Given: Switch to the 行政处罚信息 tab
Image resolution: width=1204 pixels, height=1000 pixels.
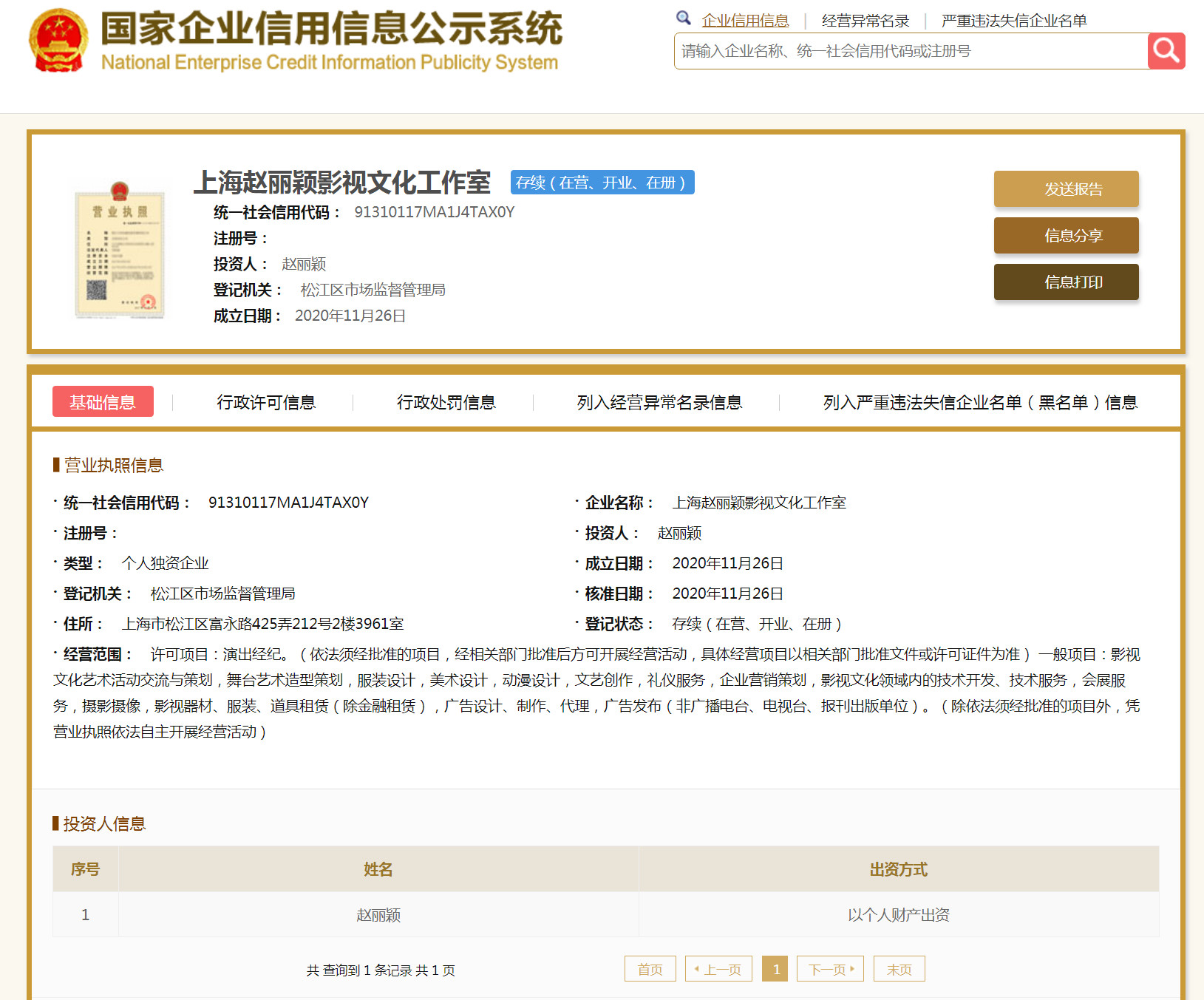Looking at the screenshot, I should pyautogui.click(x=446, y=402).
